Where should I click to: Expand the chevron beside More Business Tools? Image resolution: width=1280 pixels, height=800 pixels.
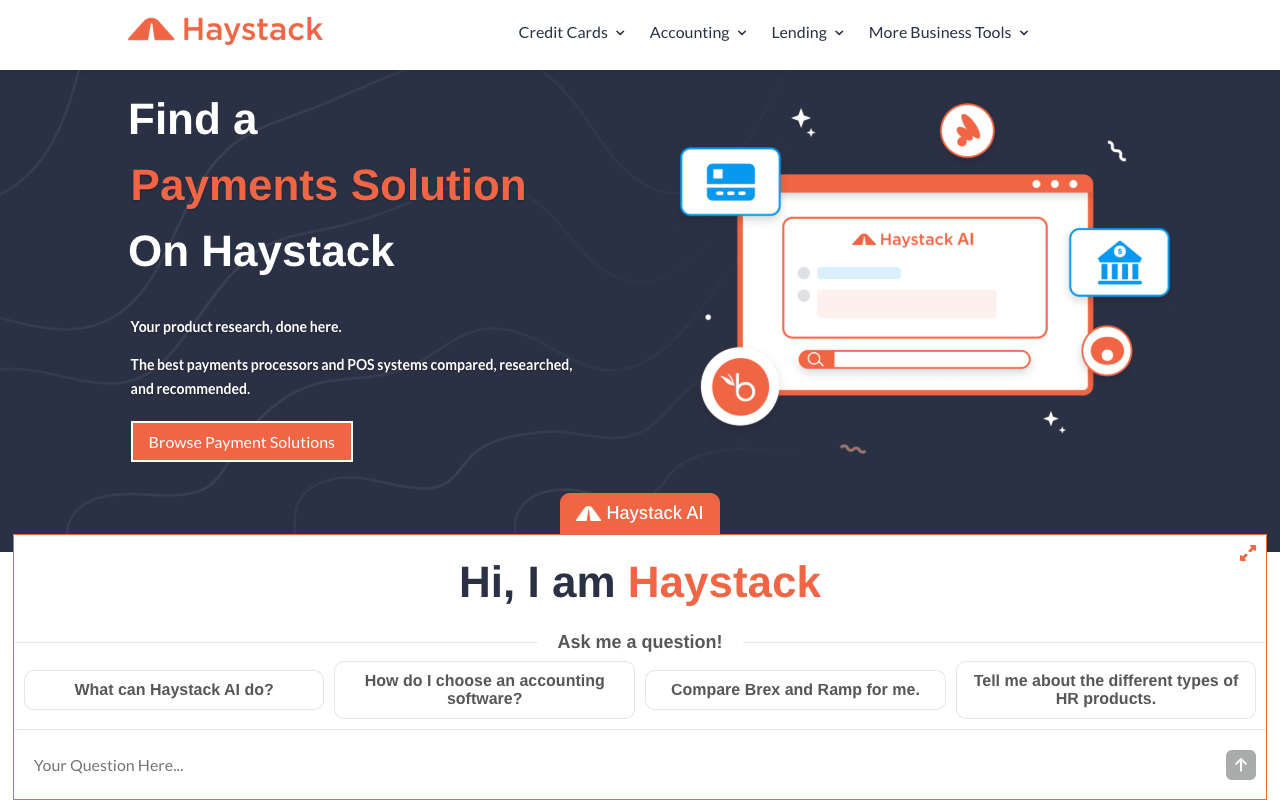(x=1024, y=33)
